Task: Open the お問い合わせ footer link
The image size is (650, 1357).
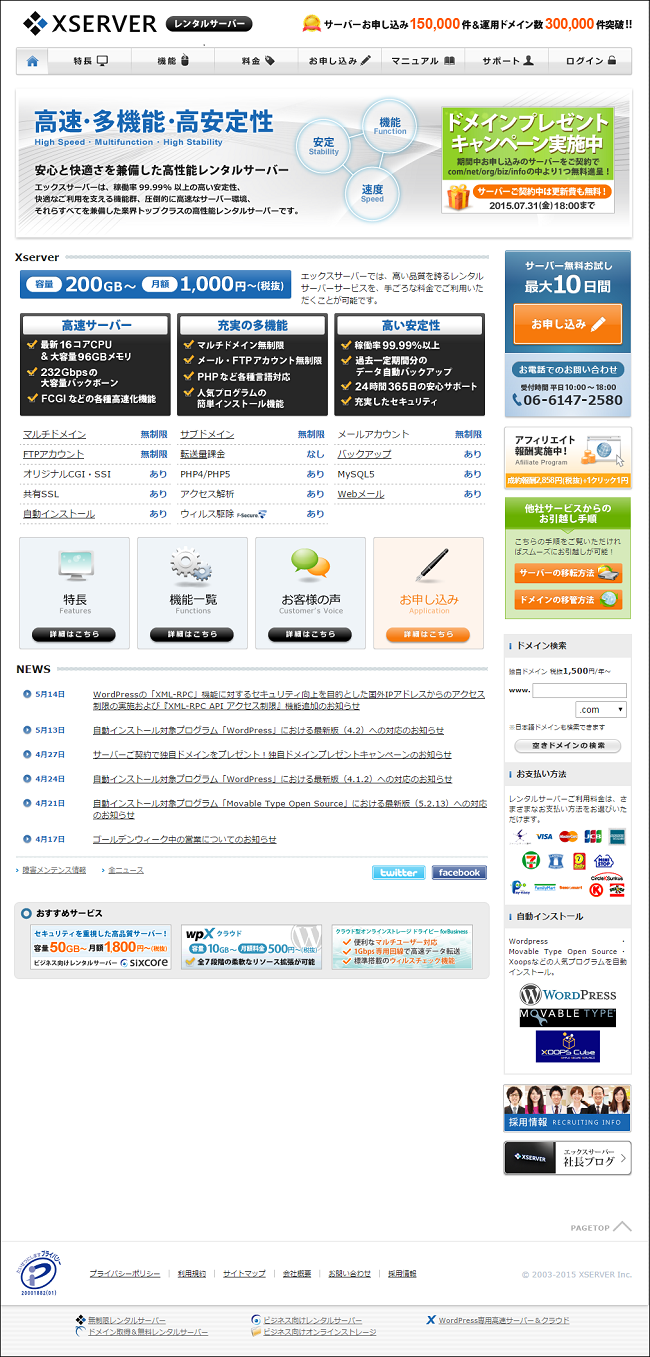Action: point(349,1274)
